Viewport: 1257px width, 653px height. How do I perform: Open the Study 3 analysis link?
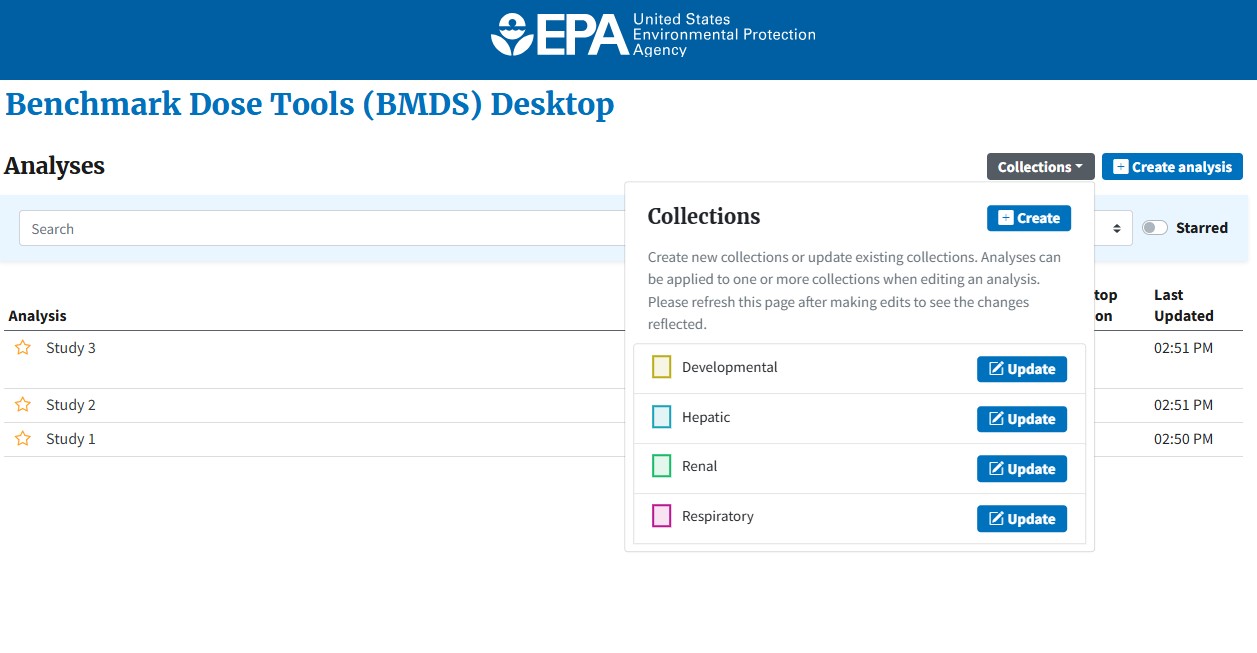tap(71, 348)
